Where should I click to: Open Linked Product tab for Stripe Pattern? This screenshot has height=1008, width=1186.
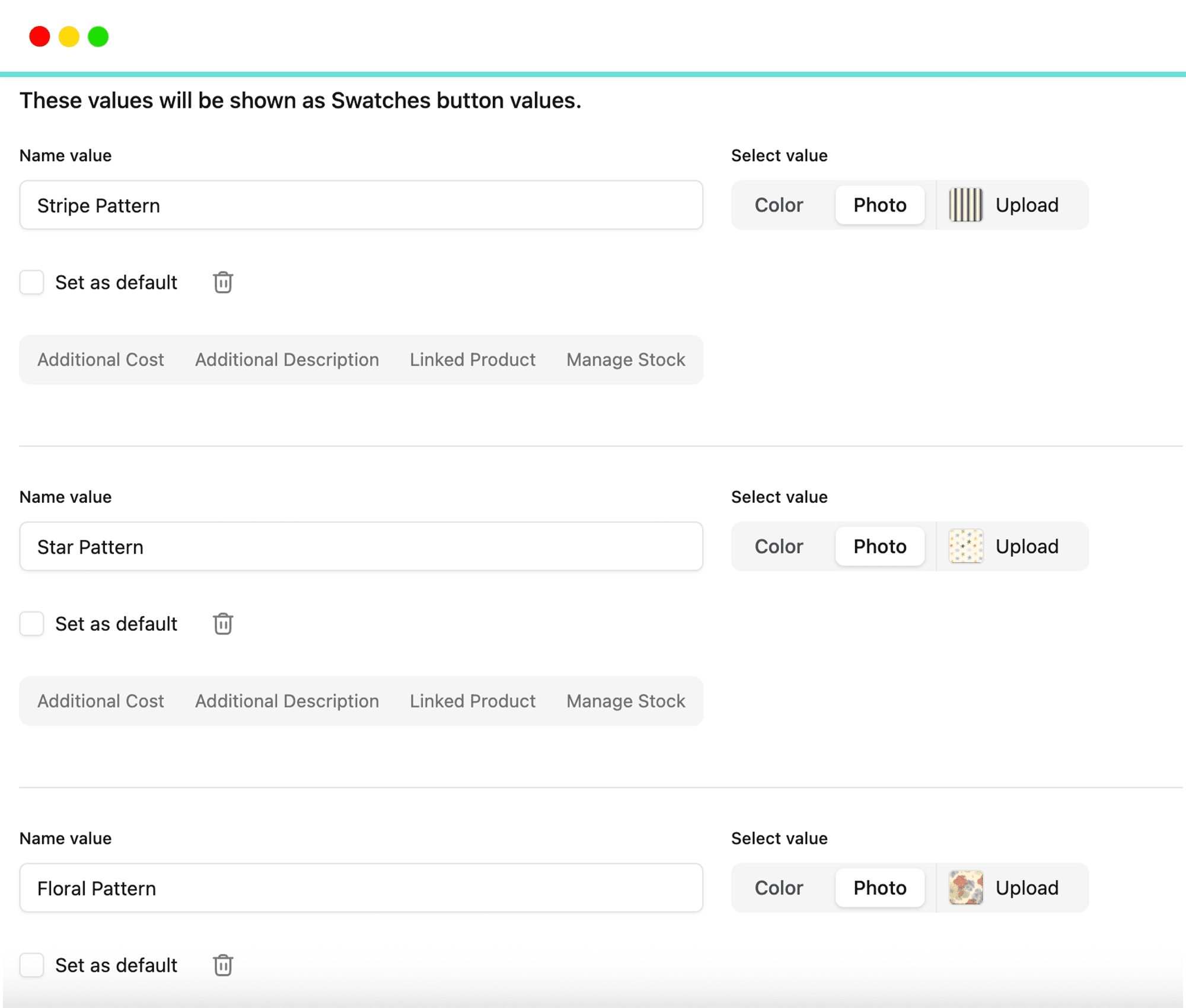pyautogui.click(x=473, y=360)
